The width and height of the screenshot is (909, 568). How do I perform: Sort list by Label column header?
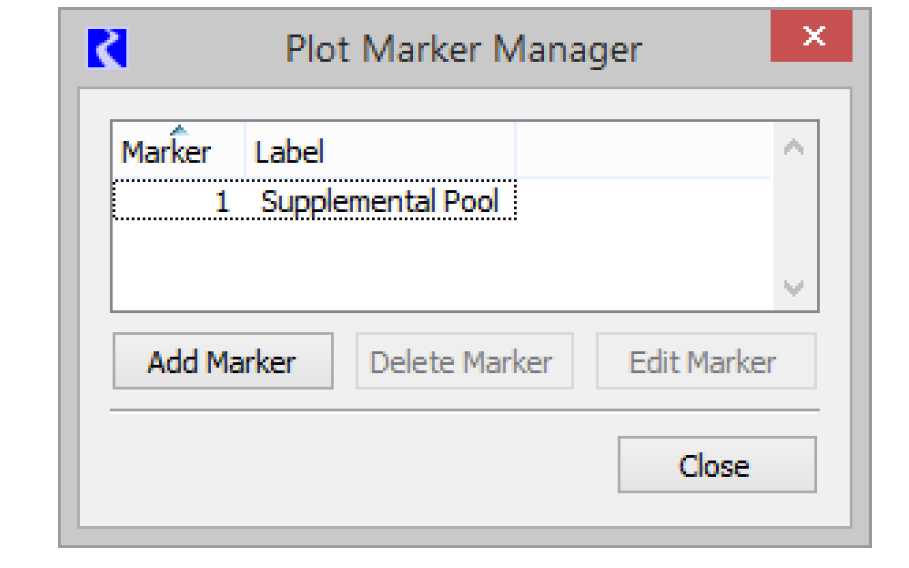[x=290, y=153]
